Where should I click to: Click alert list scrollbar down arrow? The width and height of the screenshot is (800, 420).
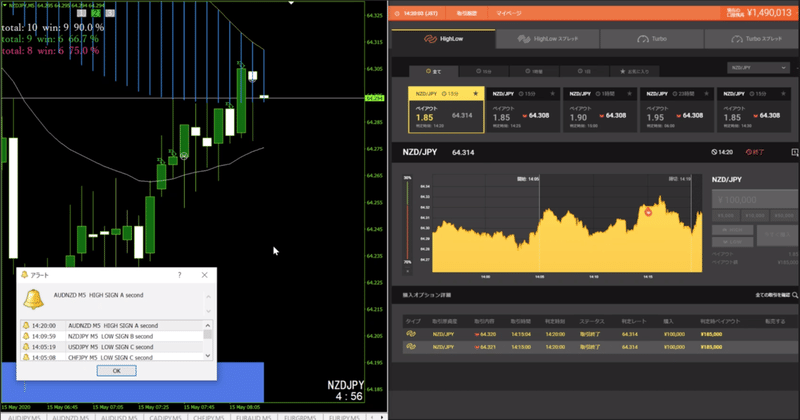(208, 356)
